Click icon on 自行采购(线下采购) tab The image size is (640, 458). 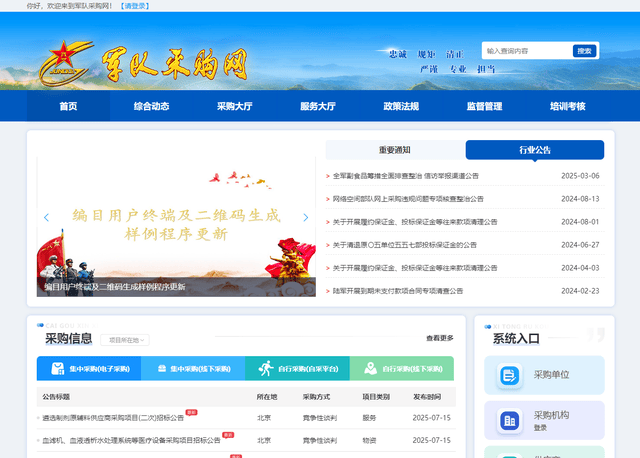tap(369, 369)
